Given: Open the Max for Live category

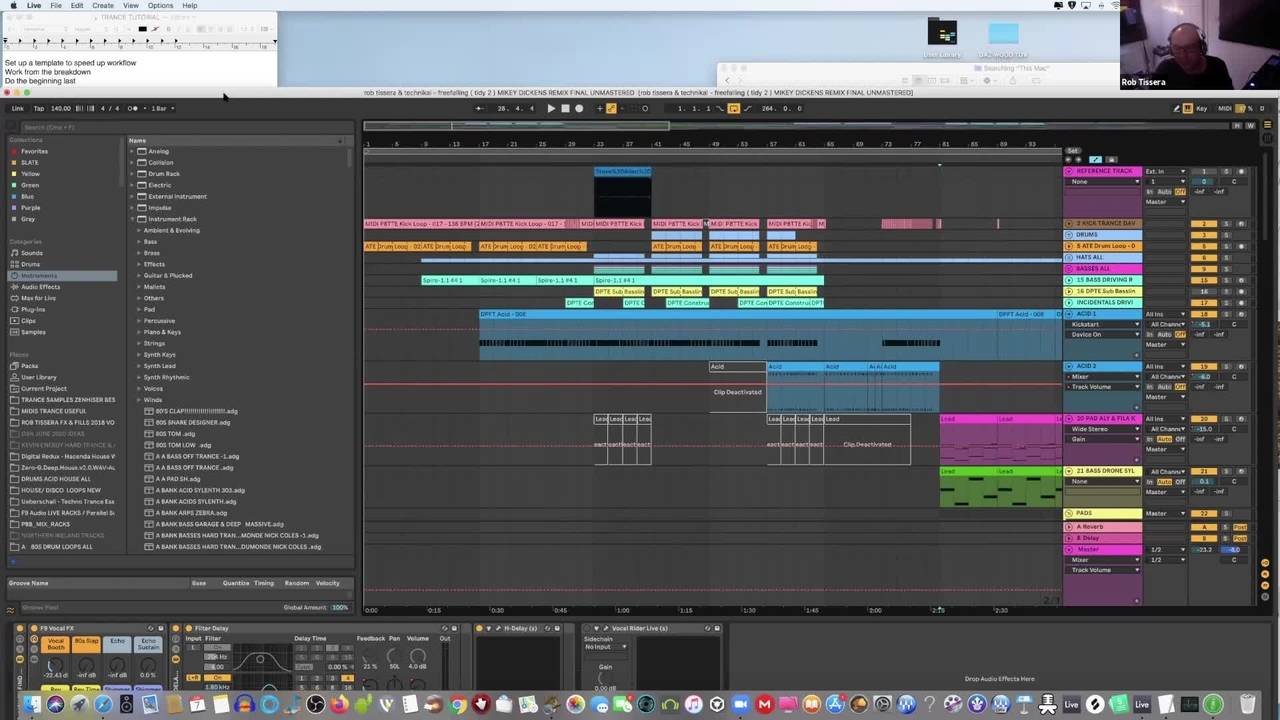Looking at the screenshot, I should [38, 298].
